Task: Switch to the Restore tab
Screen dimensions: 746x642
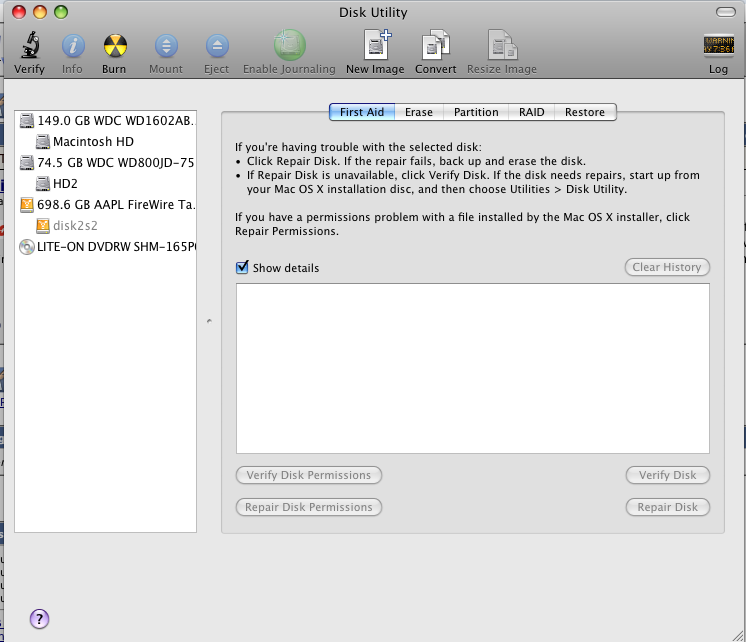Action: [x=585, y=112]
